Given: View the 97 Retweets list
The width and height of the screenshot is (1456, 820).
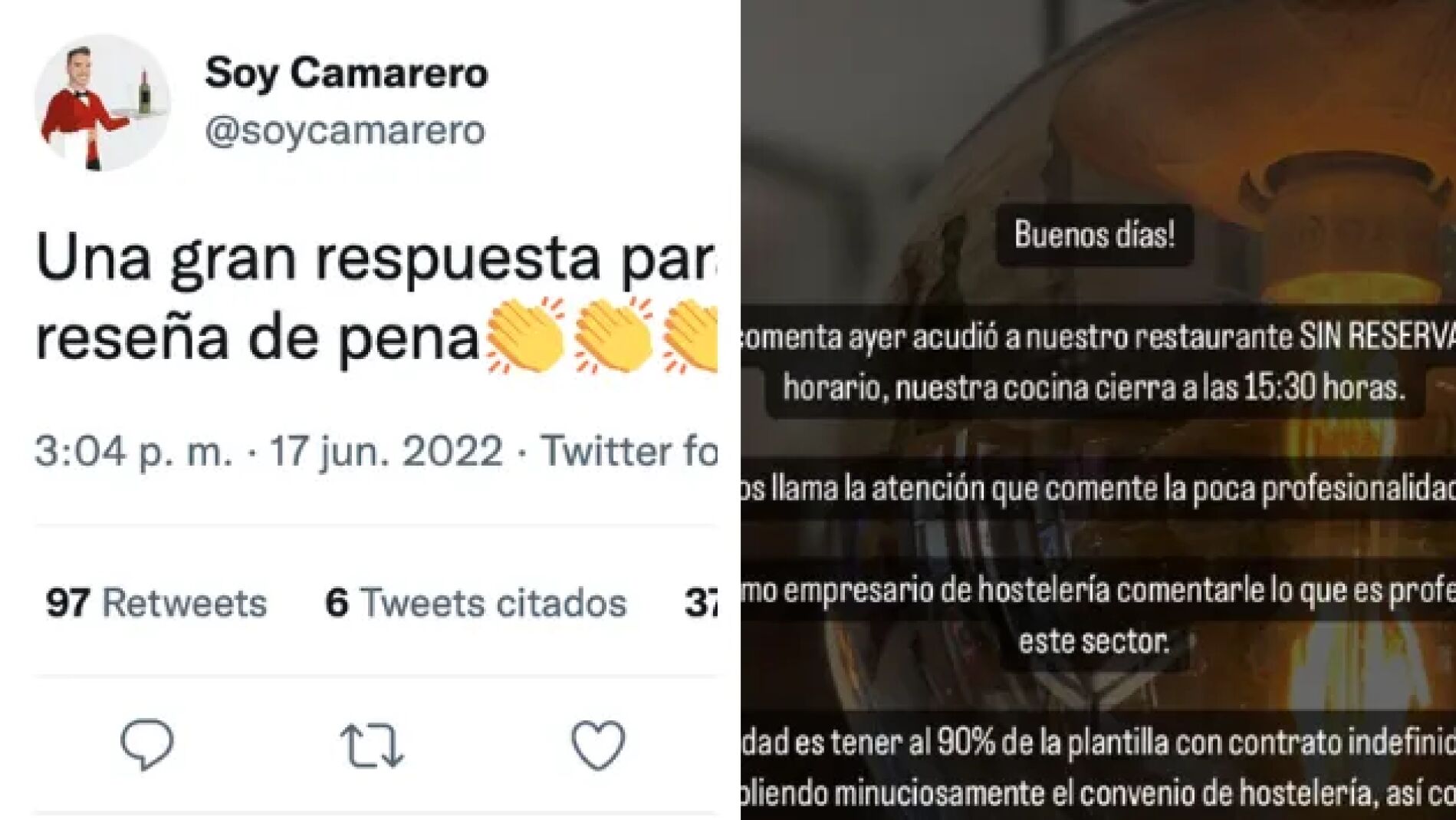Looking at the screenshot, I should (x=156, y=603).
